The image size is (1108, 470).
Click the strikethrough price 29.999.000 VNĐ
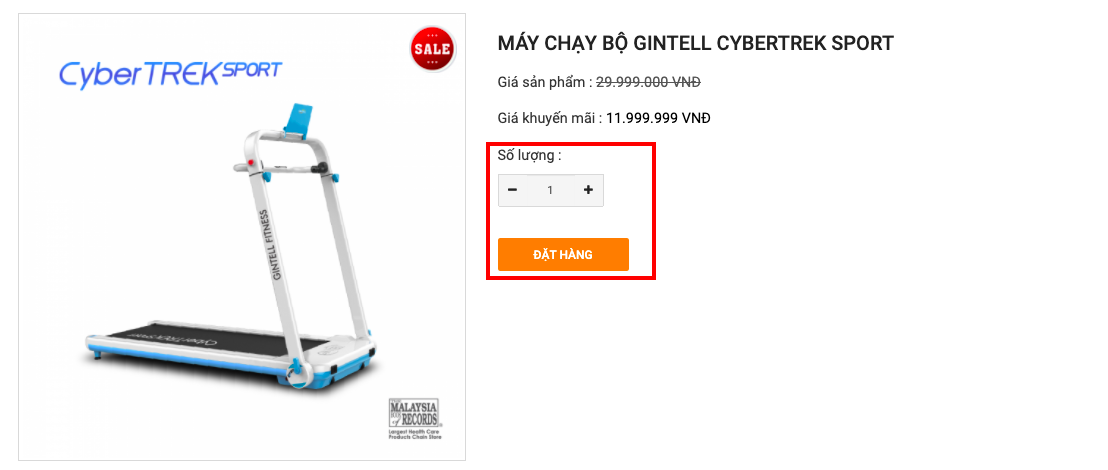coord(648,82)
